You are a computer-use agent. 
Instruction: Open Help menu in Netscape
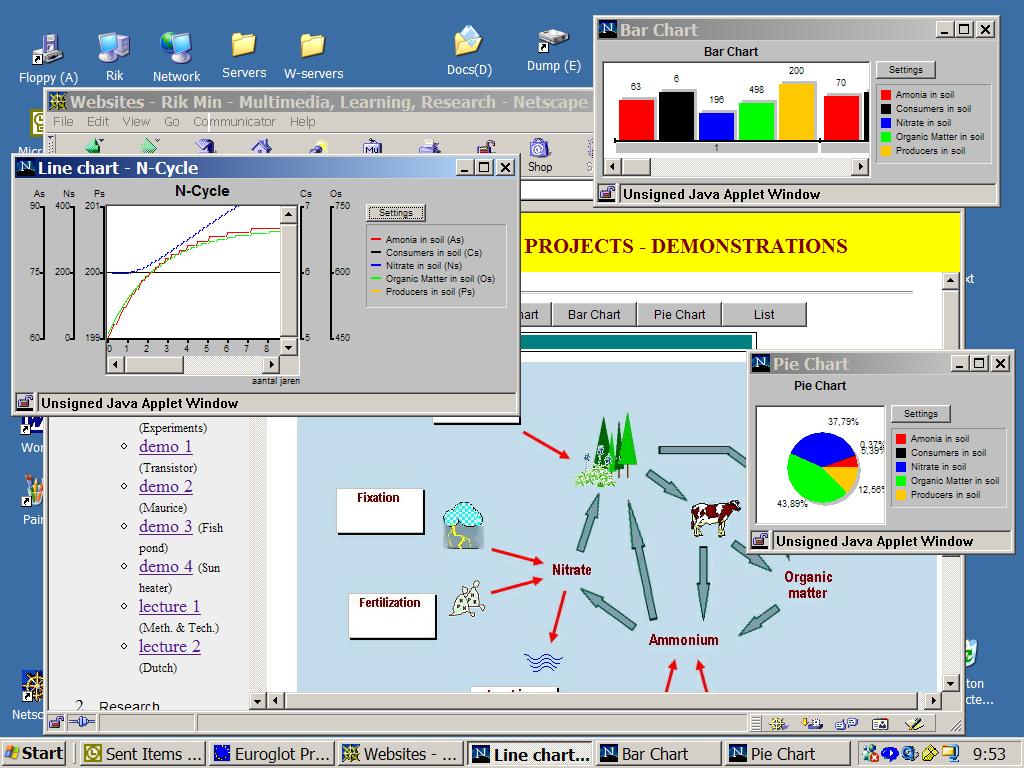(x=302, y=121)
